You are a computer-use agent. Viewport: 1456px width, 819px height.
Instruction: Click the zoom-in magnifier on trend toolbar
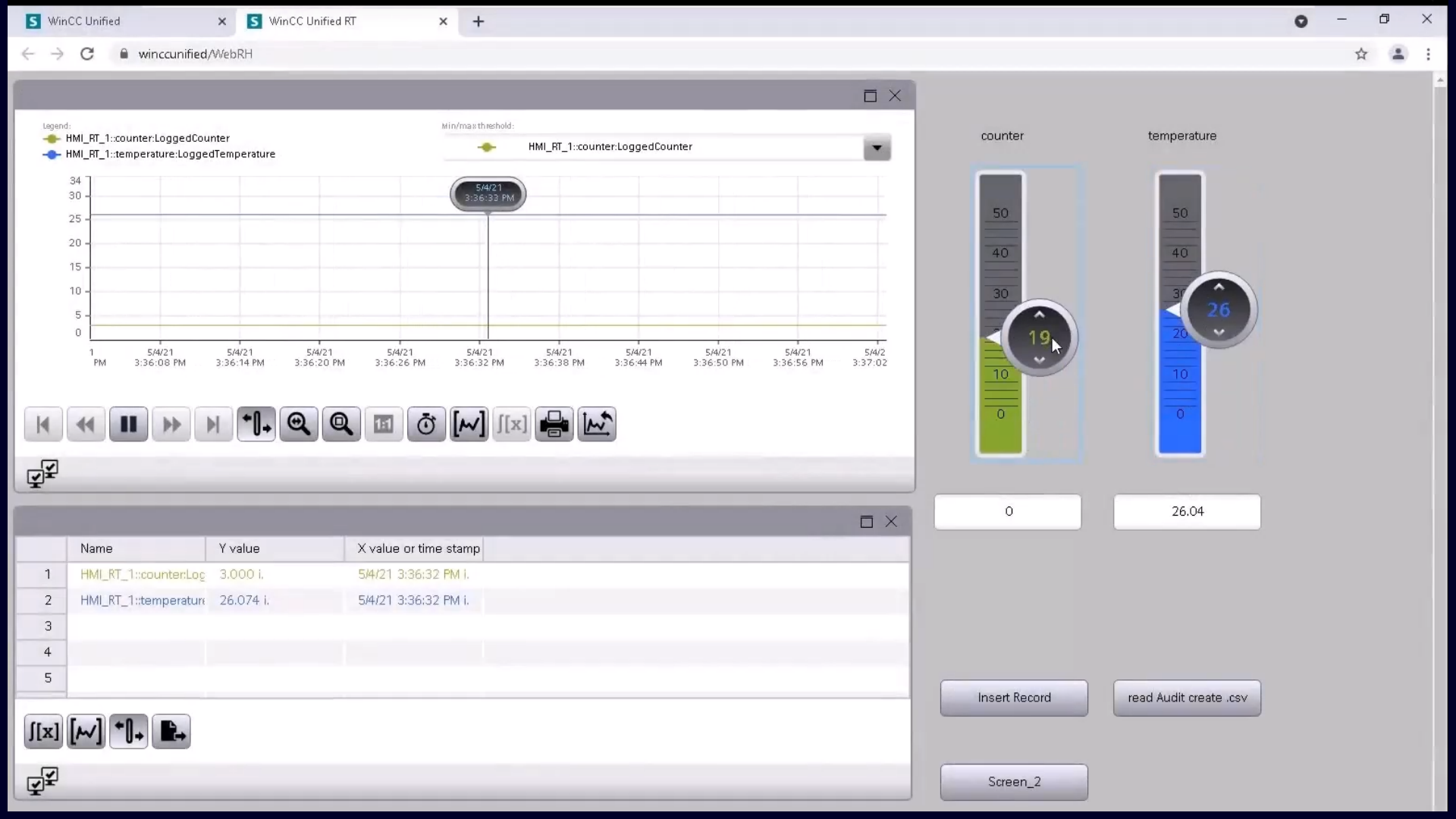click(x=299, y=425)
